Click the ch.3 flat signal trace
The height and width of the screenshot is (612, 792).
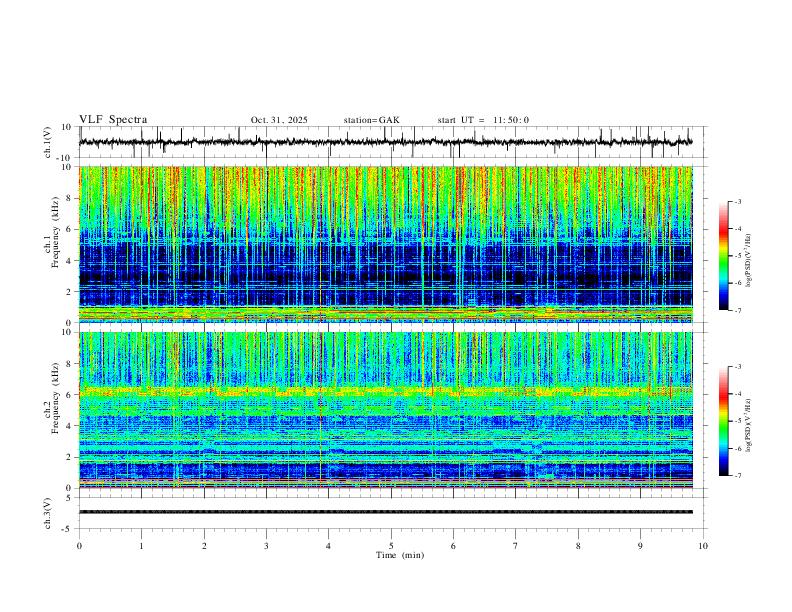tap(385, 512)
